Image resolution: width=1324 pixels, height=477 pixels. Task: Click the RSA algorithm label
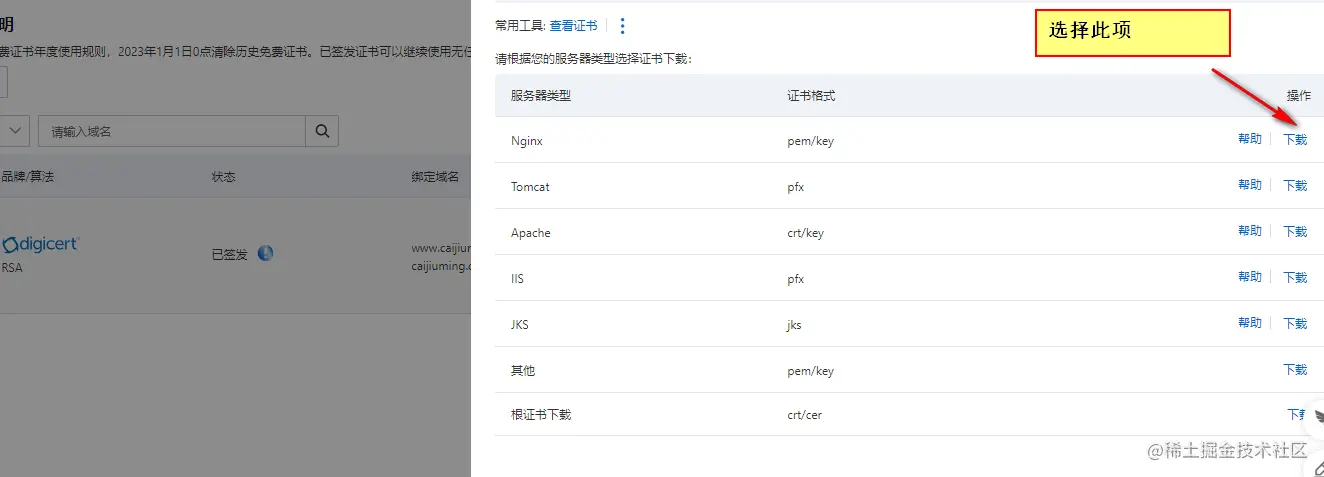coord(12,268)
